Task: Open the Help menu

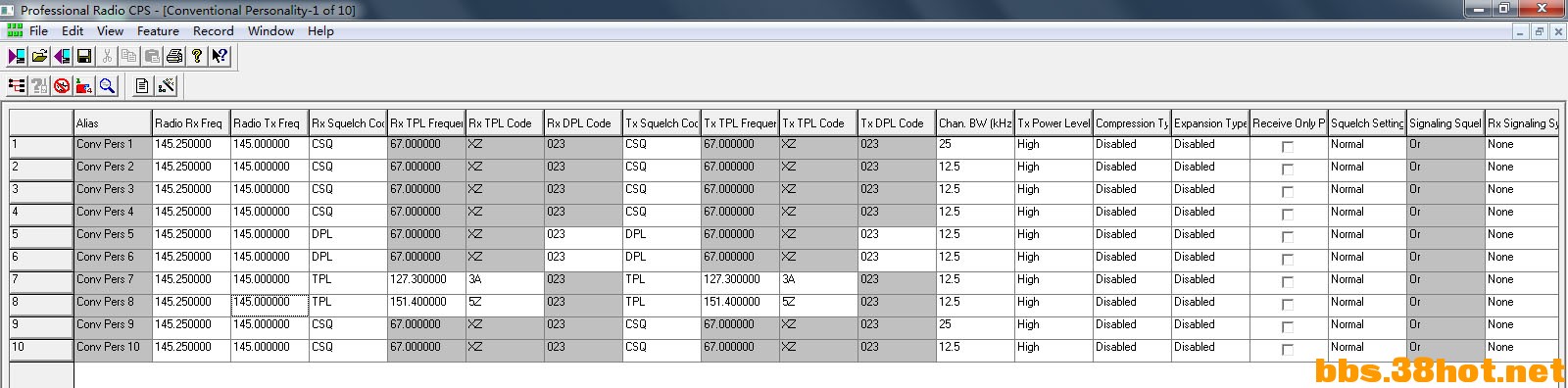Action: 320,30
